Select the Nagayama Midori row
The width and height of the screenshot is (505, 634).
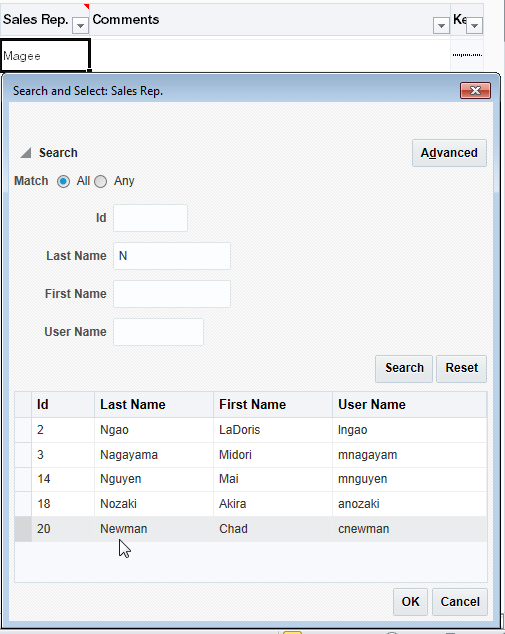pos(251,455)
